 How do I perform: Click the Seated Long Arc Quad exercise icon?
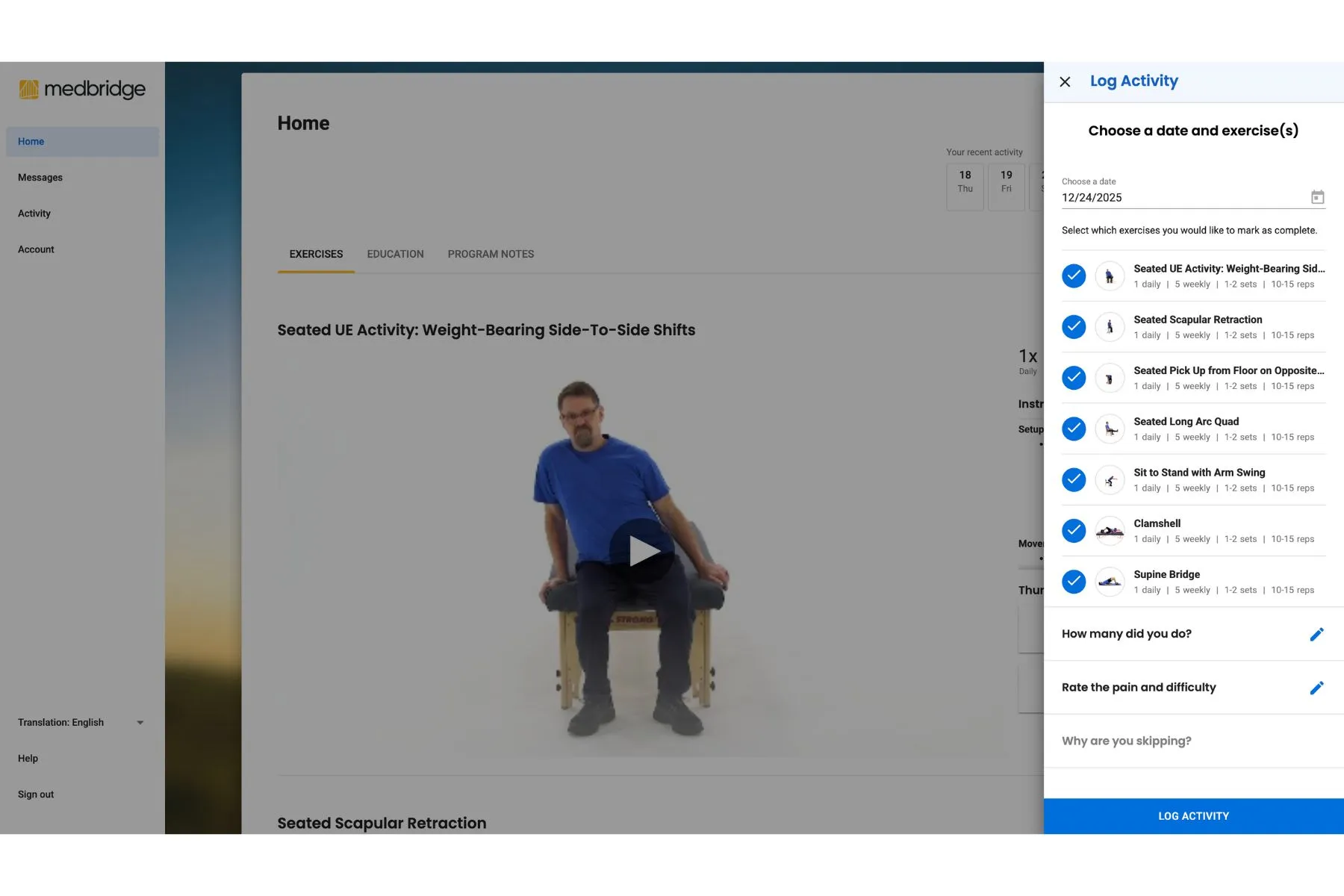1110,429
